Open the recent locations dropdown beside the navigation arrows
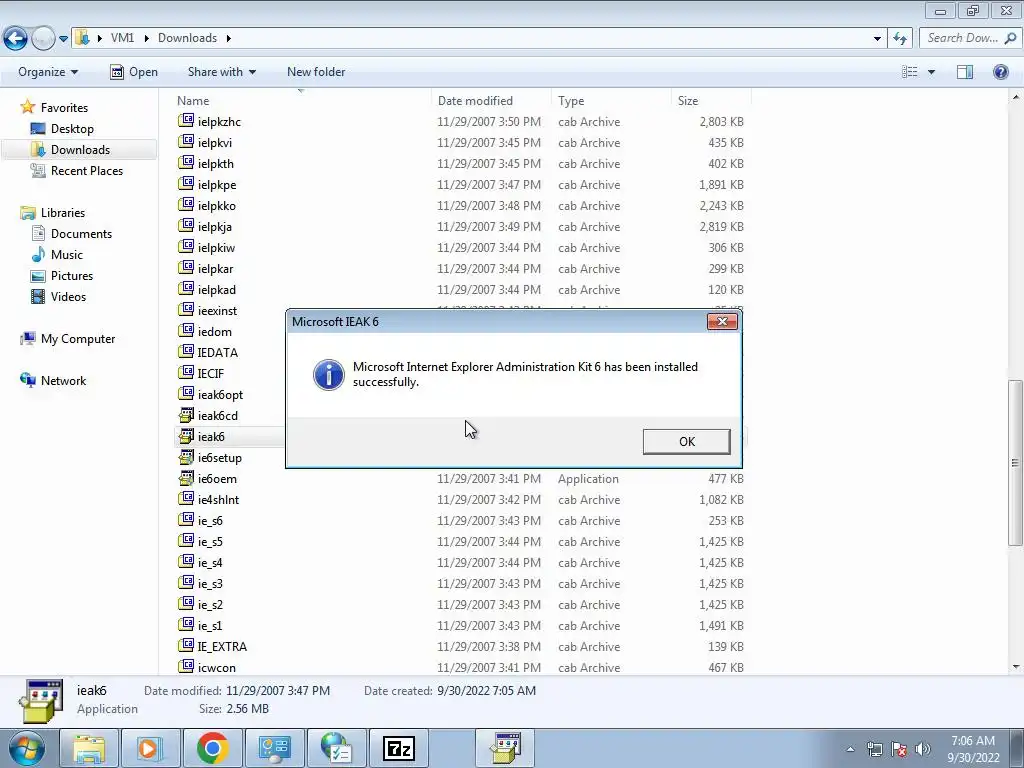This screenshot has height=768, width=1024. [63, 39]
